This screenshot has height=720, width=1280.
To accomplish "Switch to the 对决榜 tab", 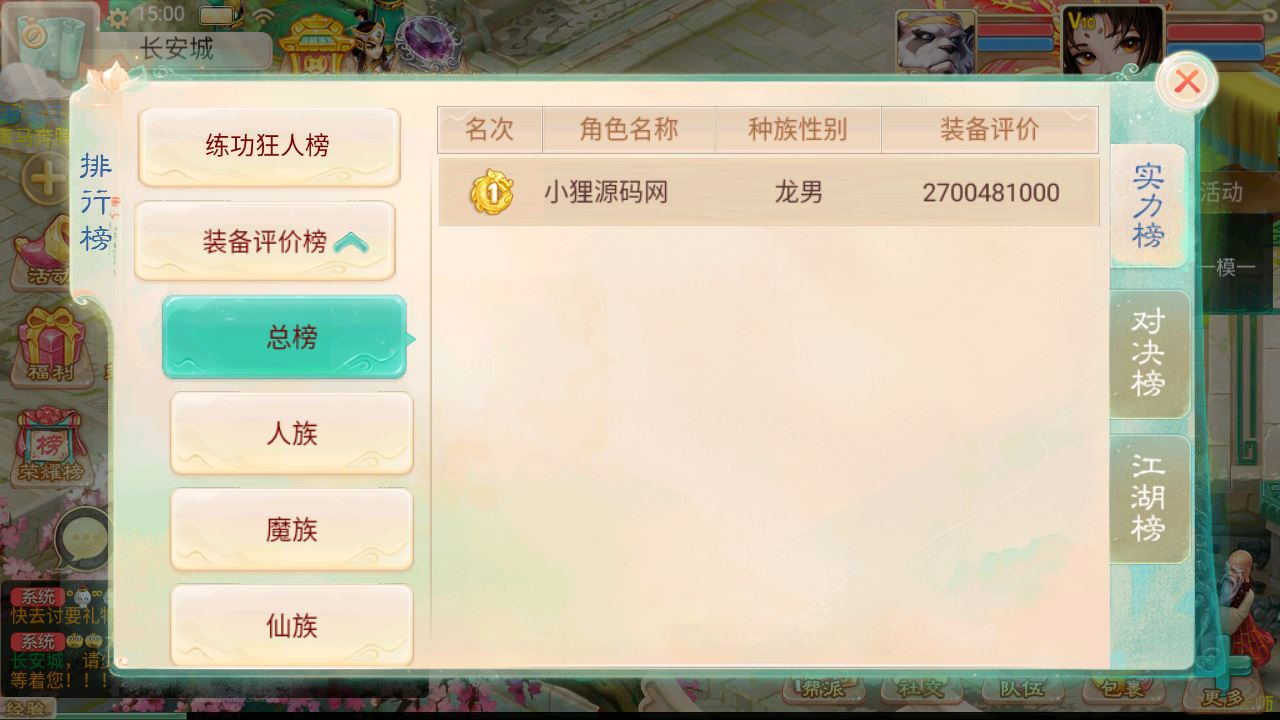I will coord(1149,353).
